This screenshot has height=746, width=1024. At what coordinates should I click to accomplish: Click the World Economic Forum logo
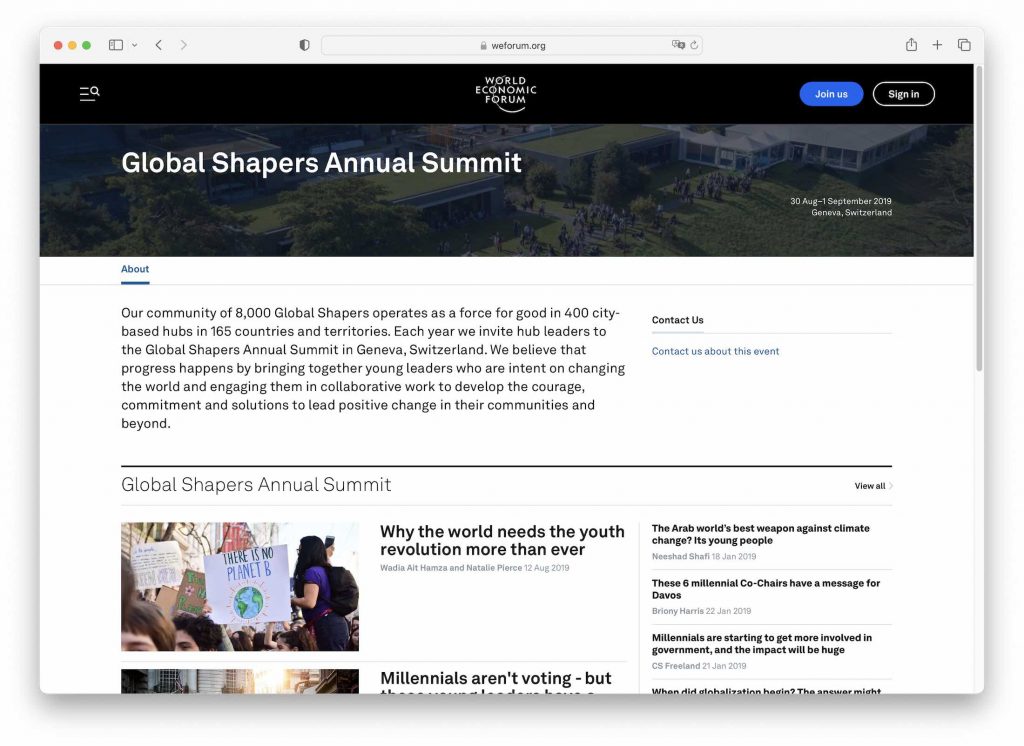pos(505,93)
